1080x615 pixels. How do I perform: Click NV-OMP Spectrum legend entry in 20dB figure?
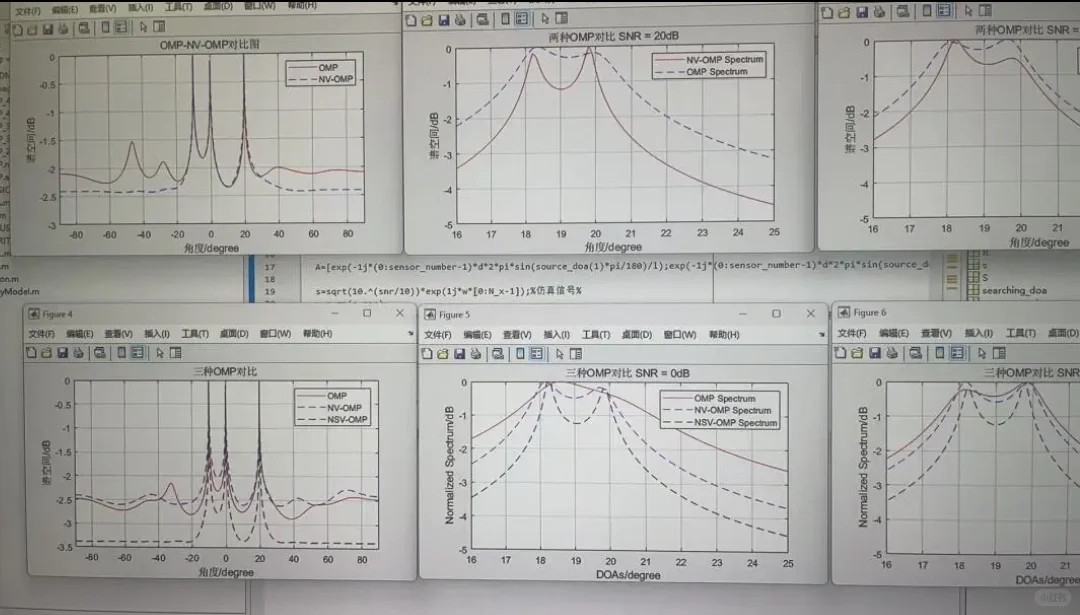pos(709,59)
